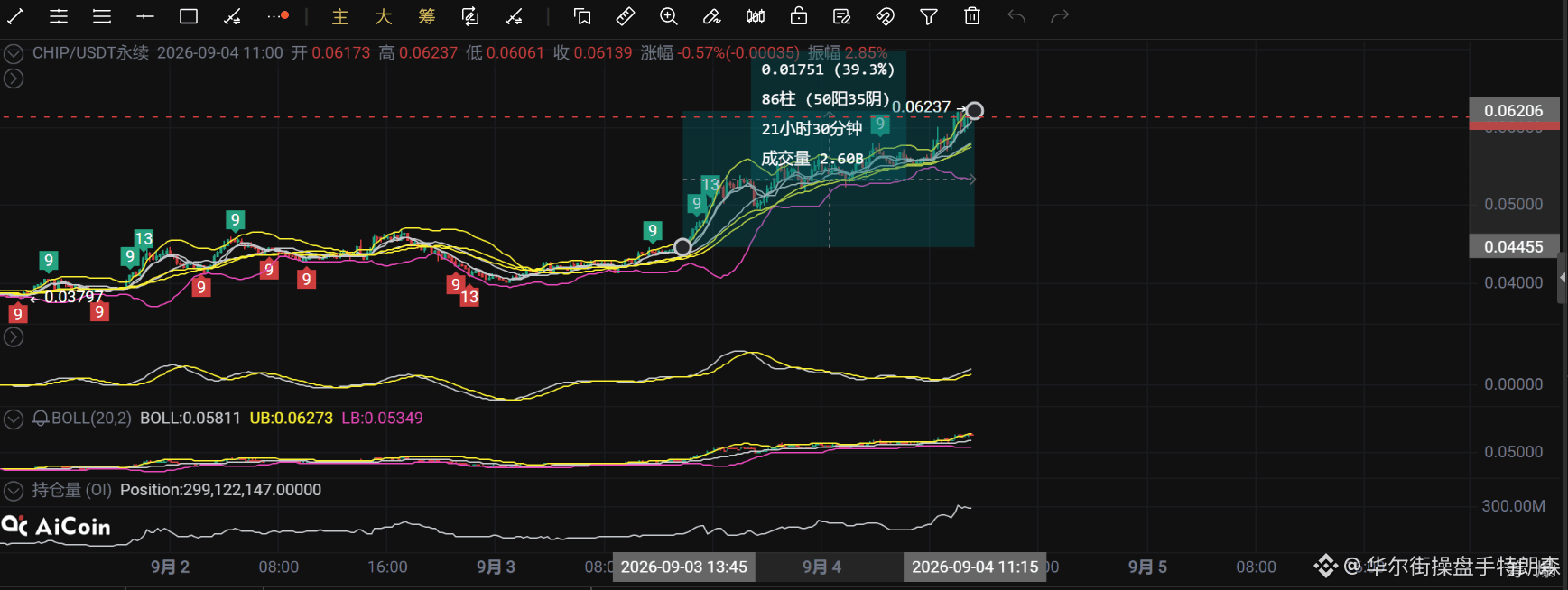Collapse the CHIP/USDT main chart header chevron
The width and height of the screenshot is (1568, 590).
point(13,54)
